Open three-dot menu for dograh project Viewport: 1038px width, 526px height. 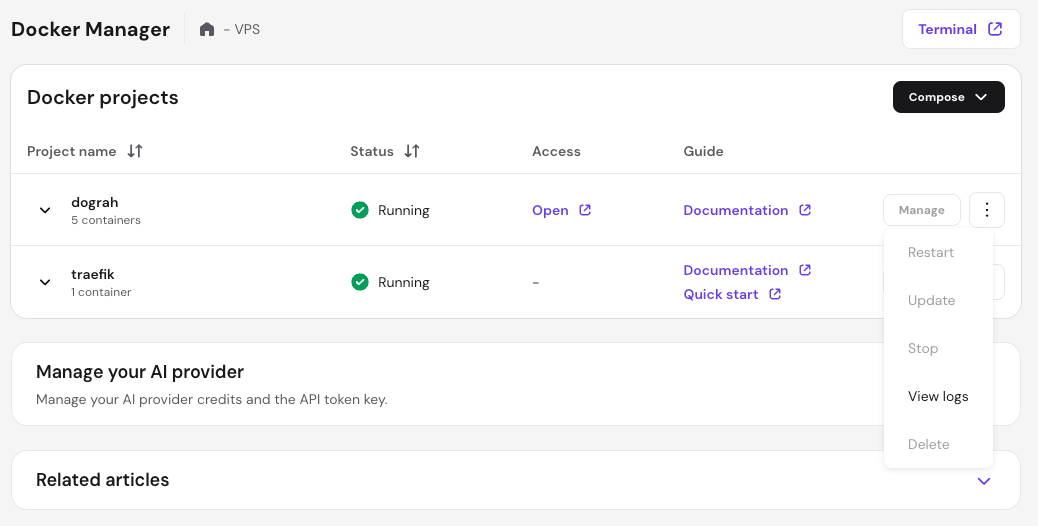pos(987,210)
